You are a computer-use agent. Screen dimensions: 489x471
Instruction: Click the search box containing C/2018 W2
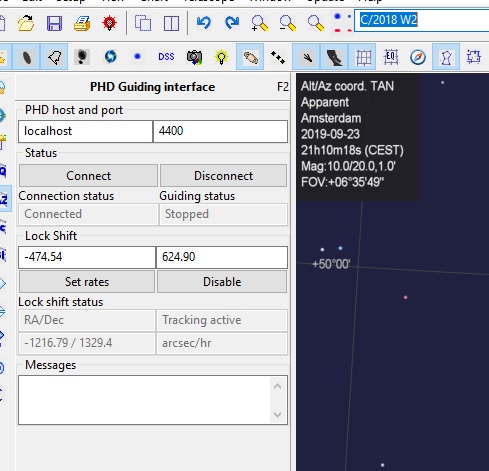(421, 20)
